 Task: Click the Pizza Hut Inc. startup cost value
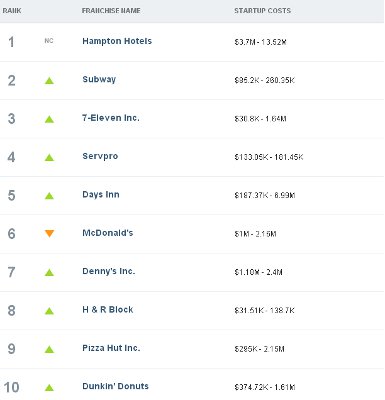pyautogui.click(x=259, y=349)
